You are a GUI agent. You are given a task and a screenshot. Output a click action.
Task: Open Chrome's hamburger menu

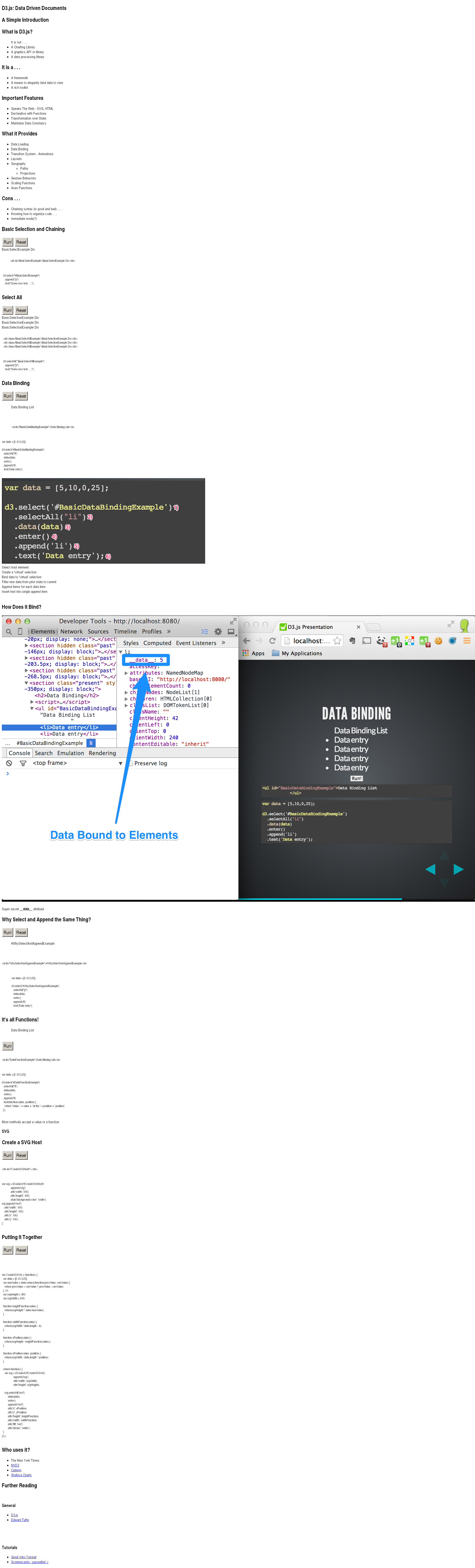coord(467,640)
